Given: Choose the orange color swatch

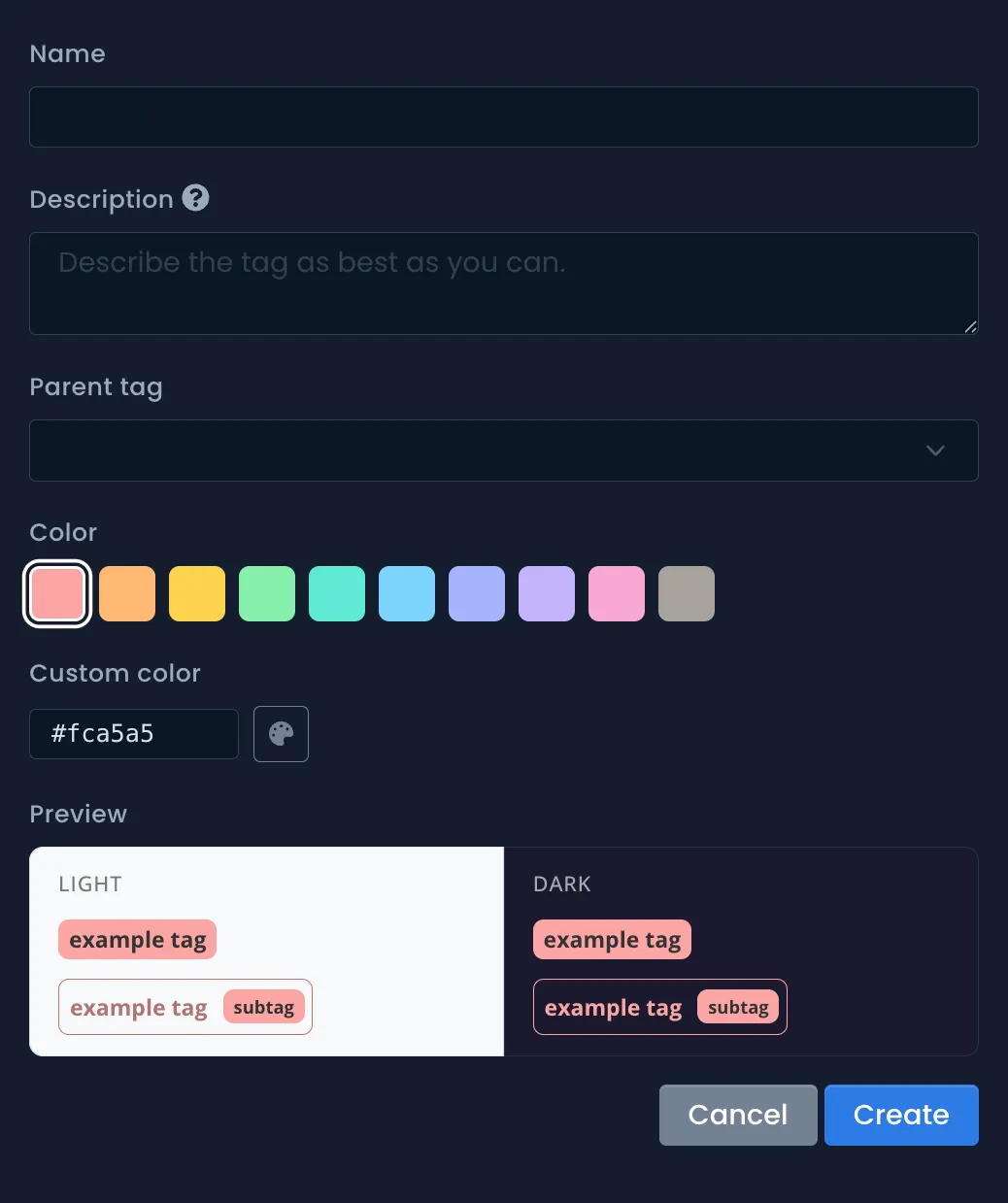Looking at the screenshot, I should (127, 594).
